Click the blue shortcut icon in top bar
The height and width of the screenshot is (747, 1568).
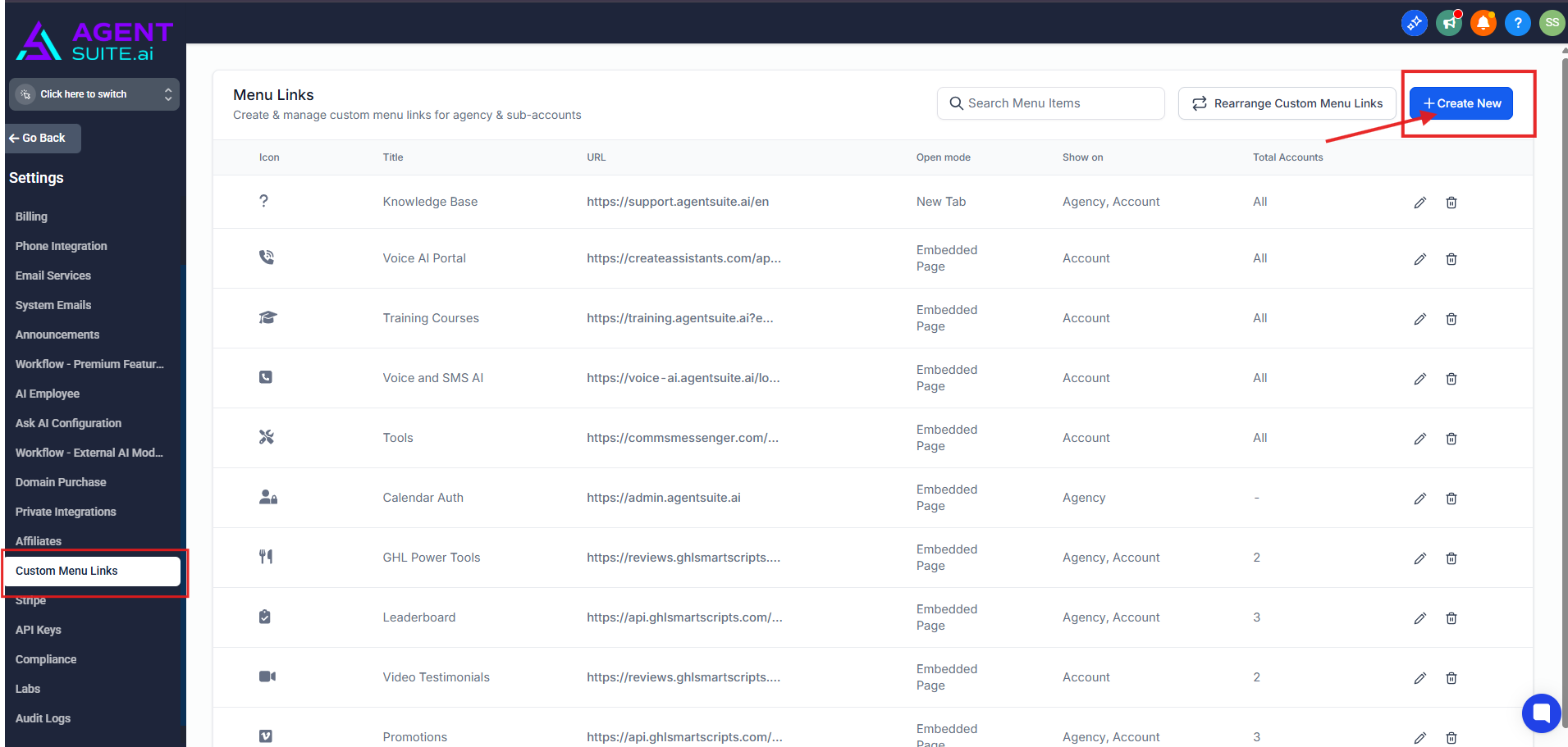pyautogui.click(x=1415, y=23)
